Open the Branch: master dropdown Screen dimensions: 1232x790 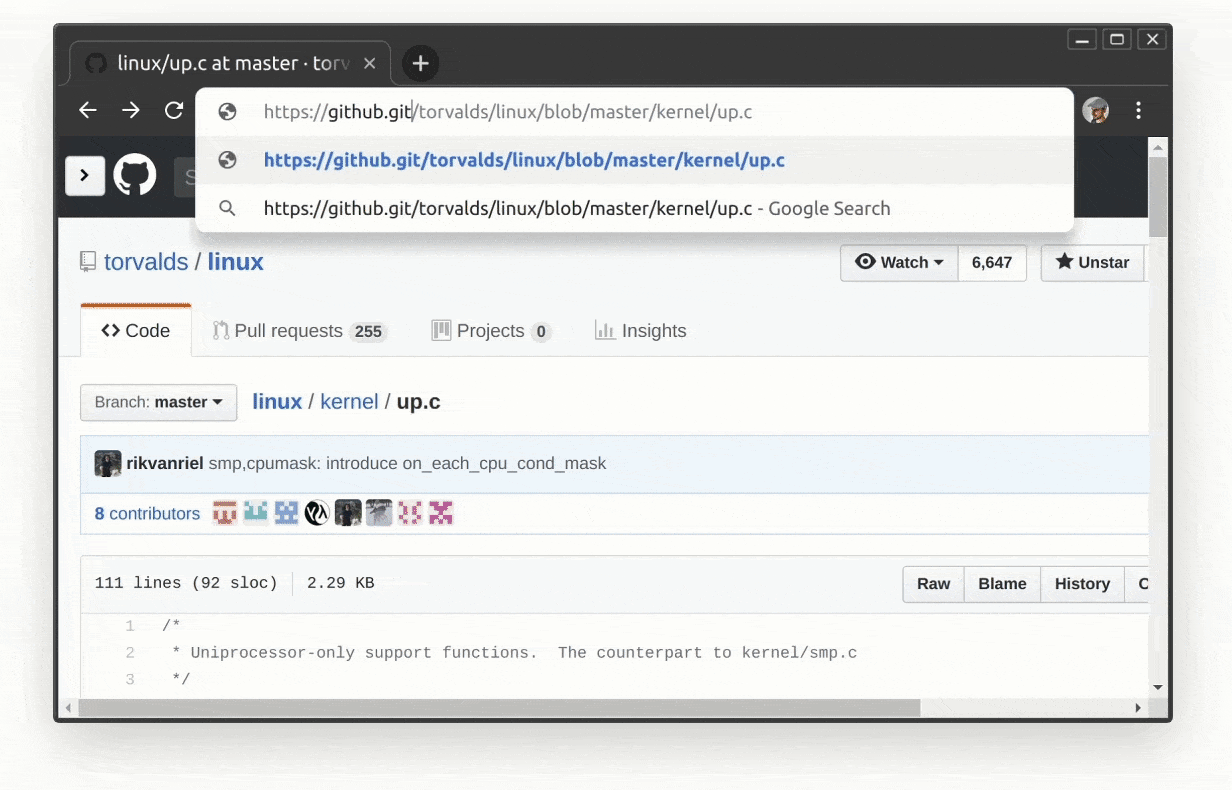click(158, 402)
